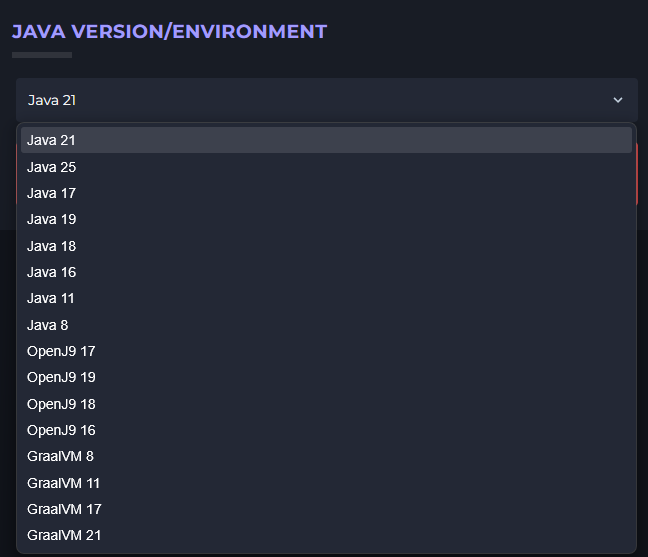Viewport: 648px width, 557px height.
Task: Choose GraalVM 17 environment
Action: pyautogui.click(x=64, y=509)
